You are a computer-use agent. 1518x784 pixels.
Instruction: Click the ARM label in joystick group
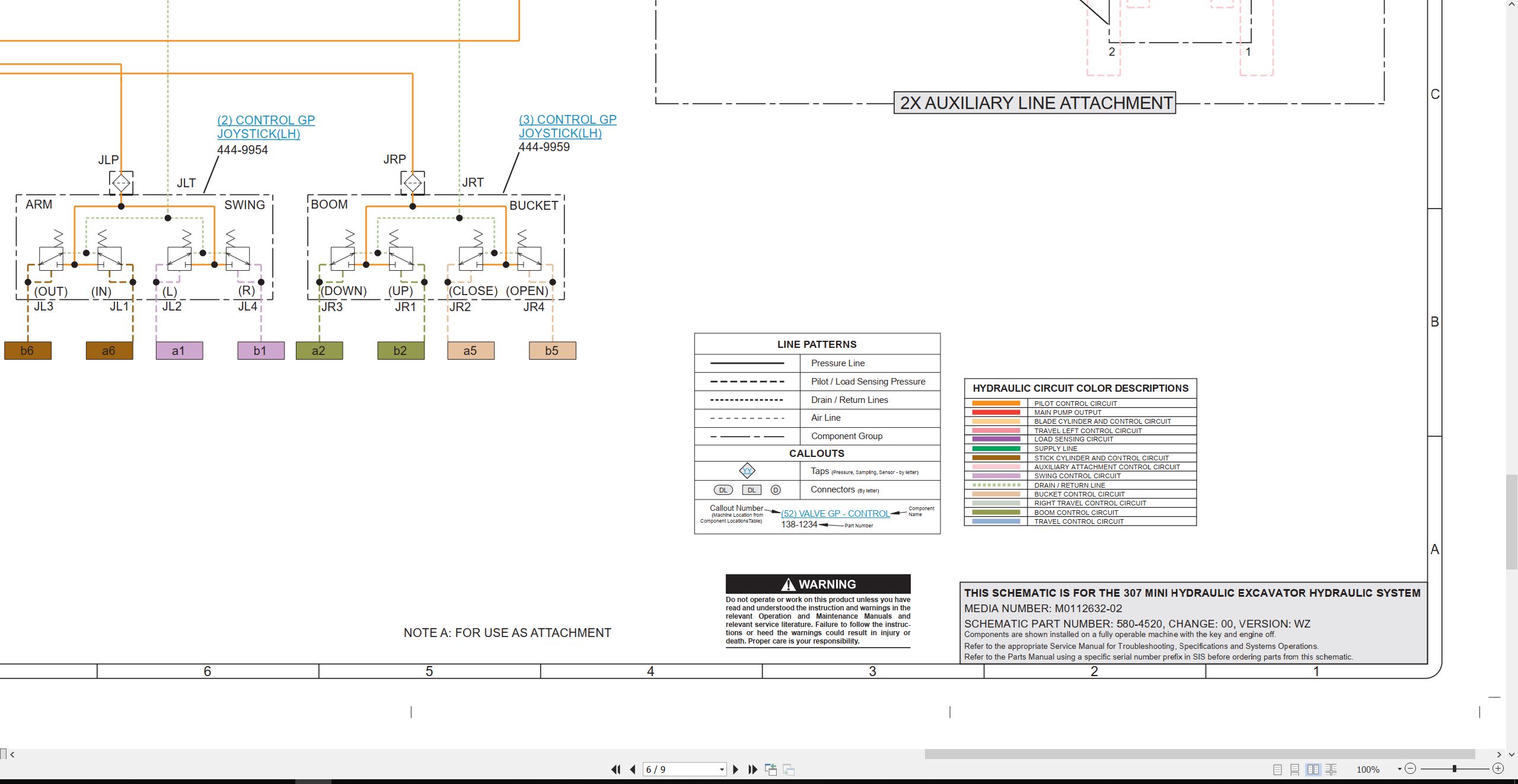coord(39,204)
